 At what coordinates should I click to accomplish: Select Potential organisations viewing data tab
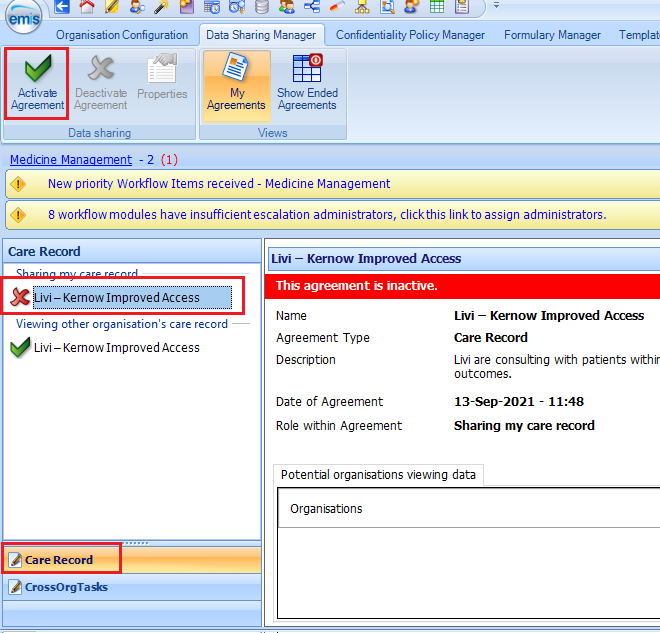[378, 475]
